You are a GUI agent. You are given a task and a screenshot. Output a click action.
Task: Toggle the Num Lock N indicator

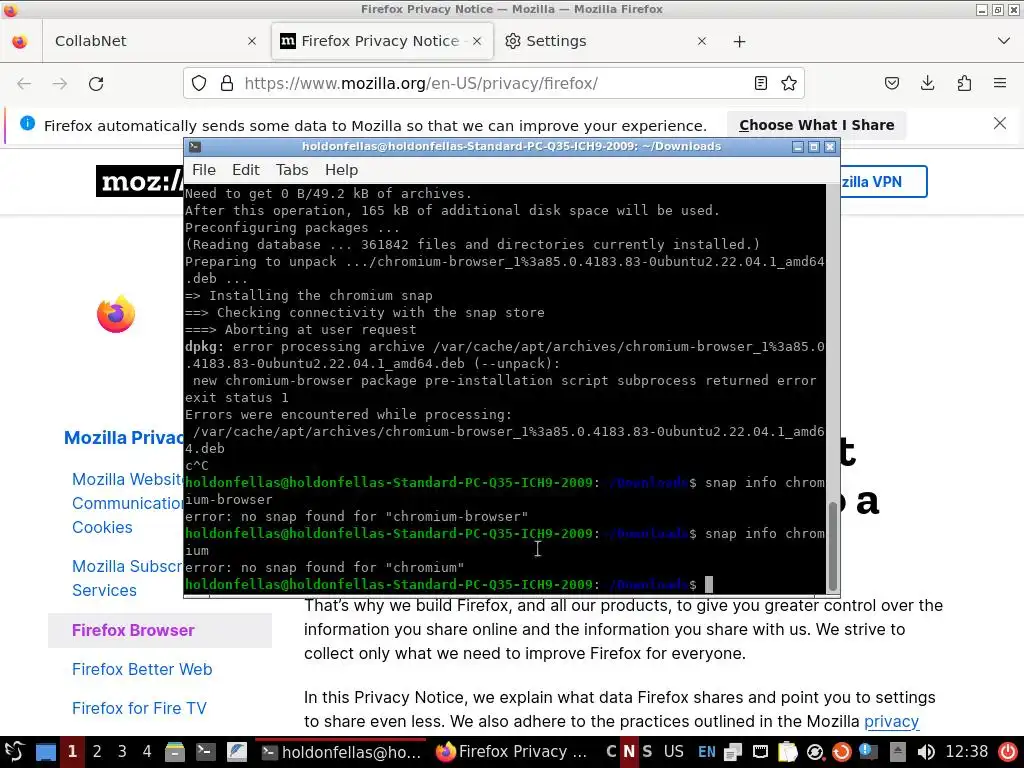coord(629,752)
